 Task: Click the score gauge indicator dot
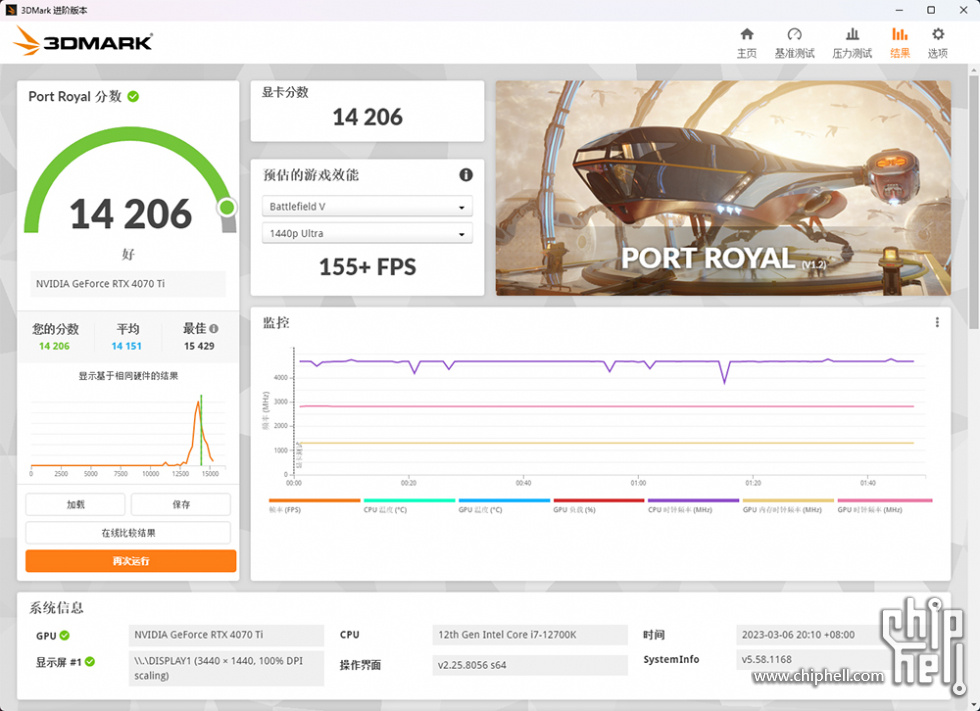coord(227,207)
